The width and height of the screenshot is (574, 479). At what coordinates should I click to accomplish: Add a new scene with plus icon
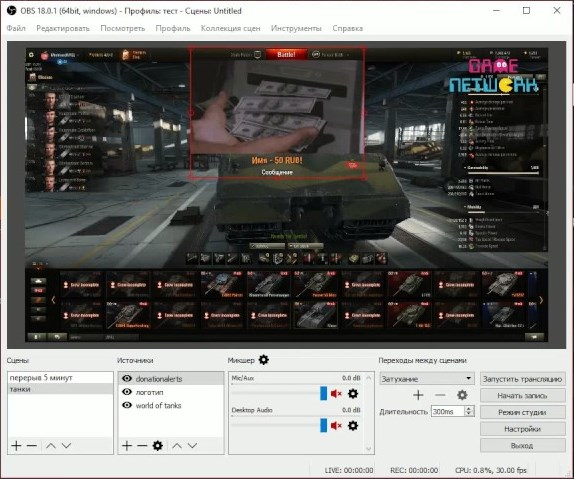pyautogui.click(x=16, y=446)
